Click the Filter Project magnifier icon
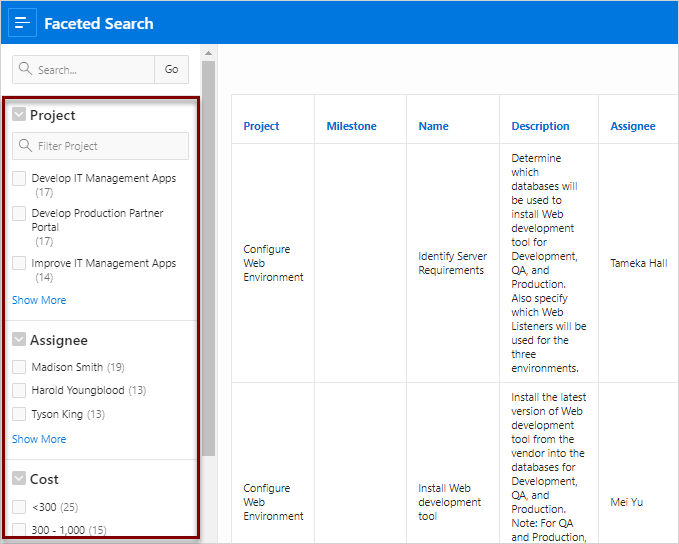 point(26,146)
